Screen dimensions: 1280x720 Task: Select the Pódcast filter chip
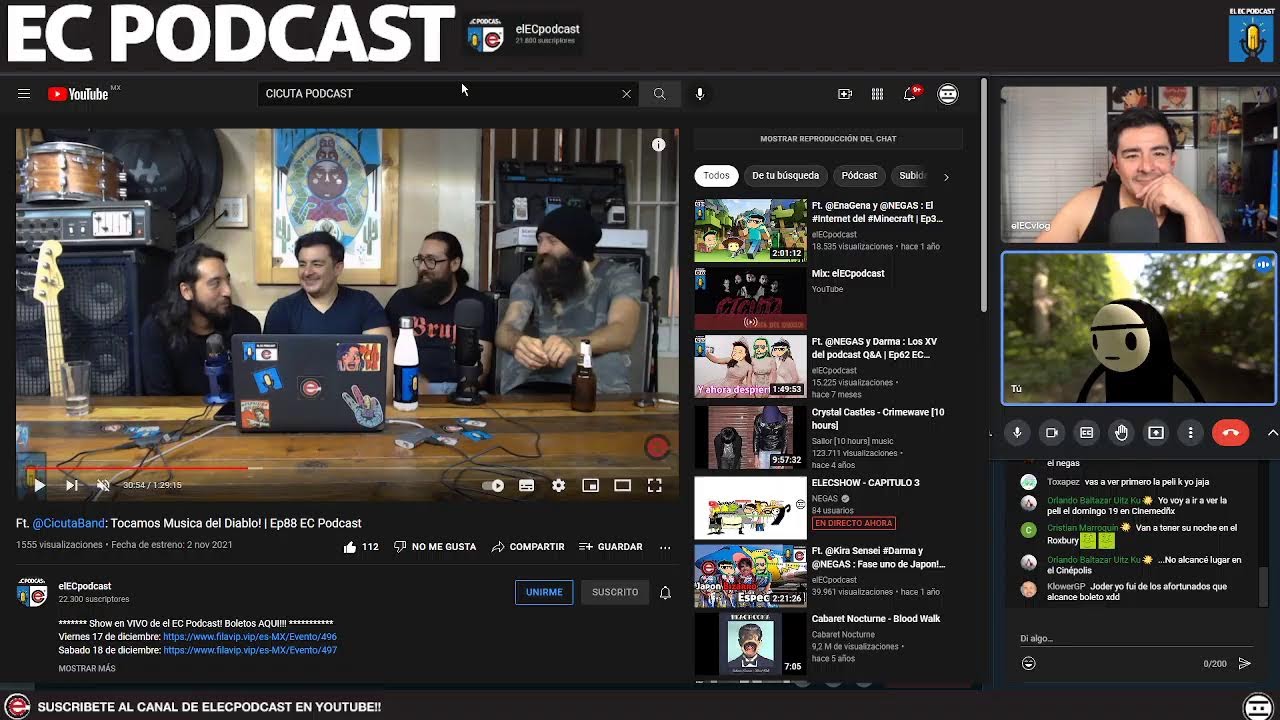point(859,175)
